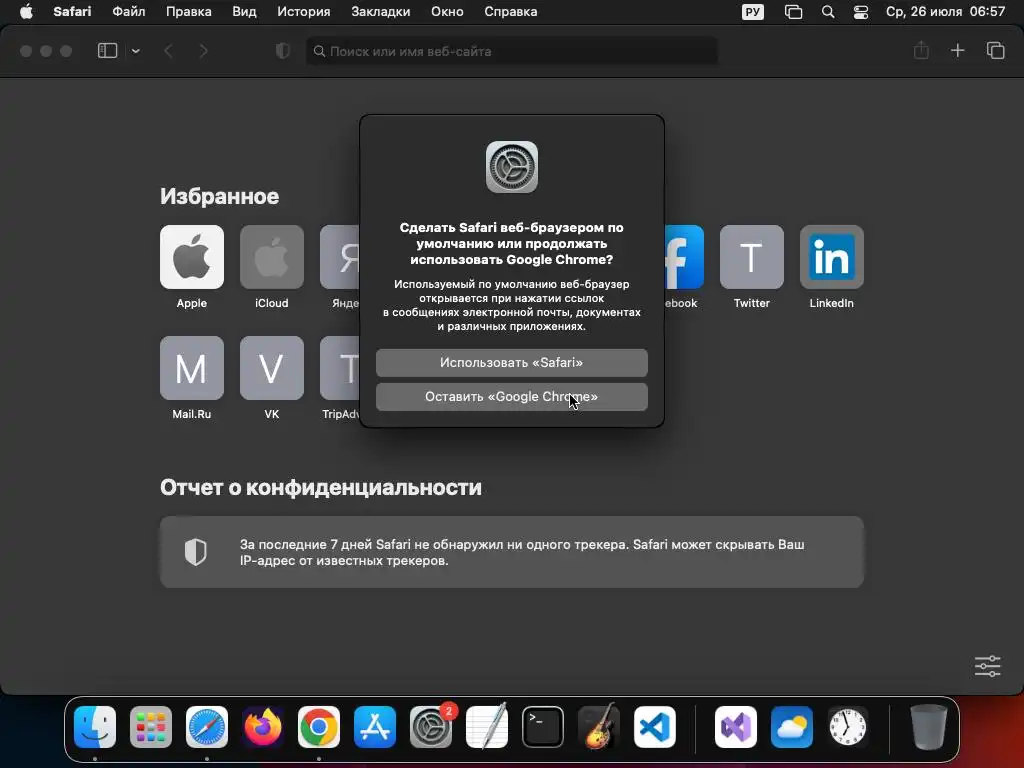This screenshot has height=768, width=1024.
Task: Open the Twitter favorite tile
Action: pyautogui.click(x=752, y=257)
